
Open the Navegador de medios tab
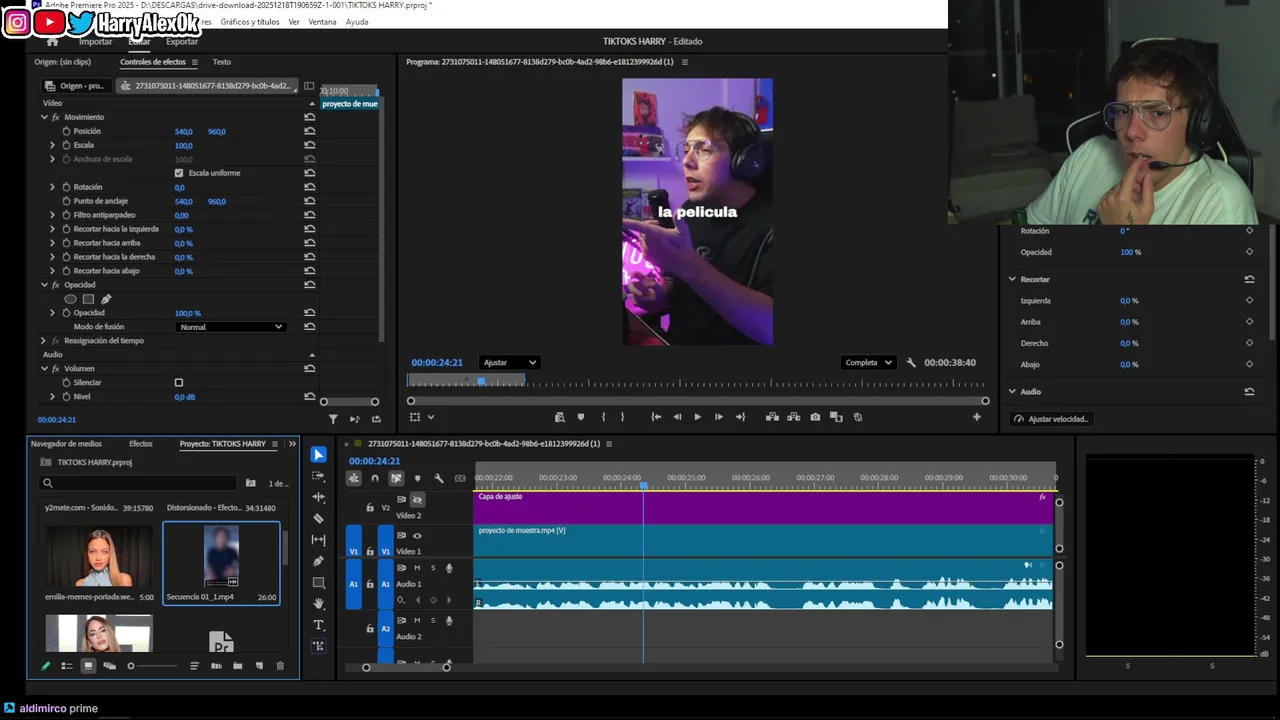[66, 444]
